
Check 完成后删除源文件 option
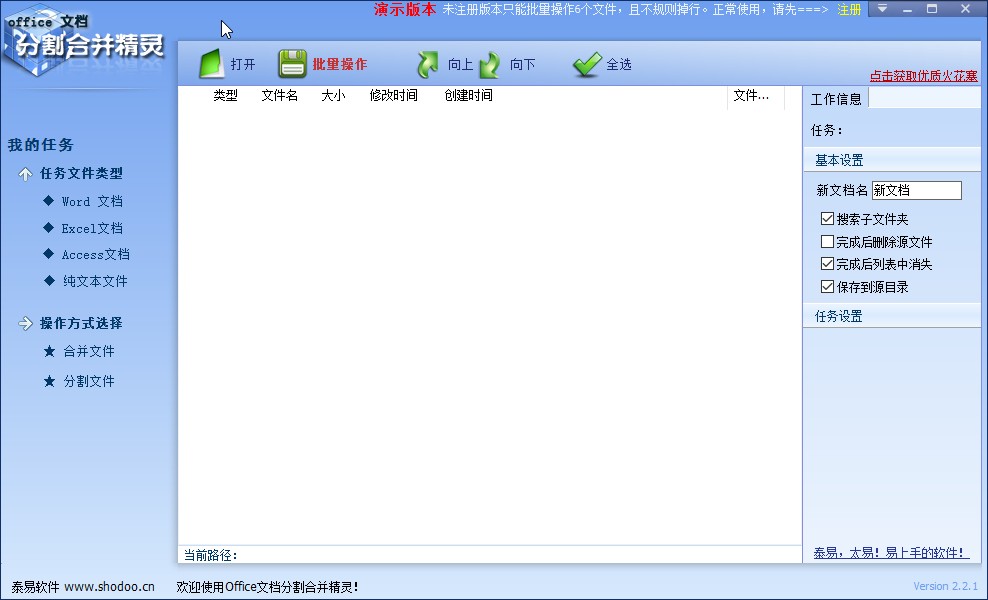[x=827, y=241]
